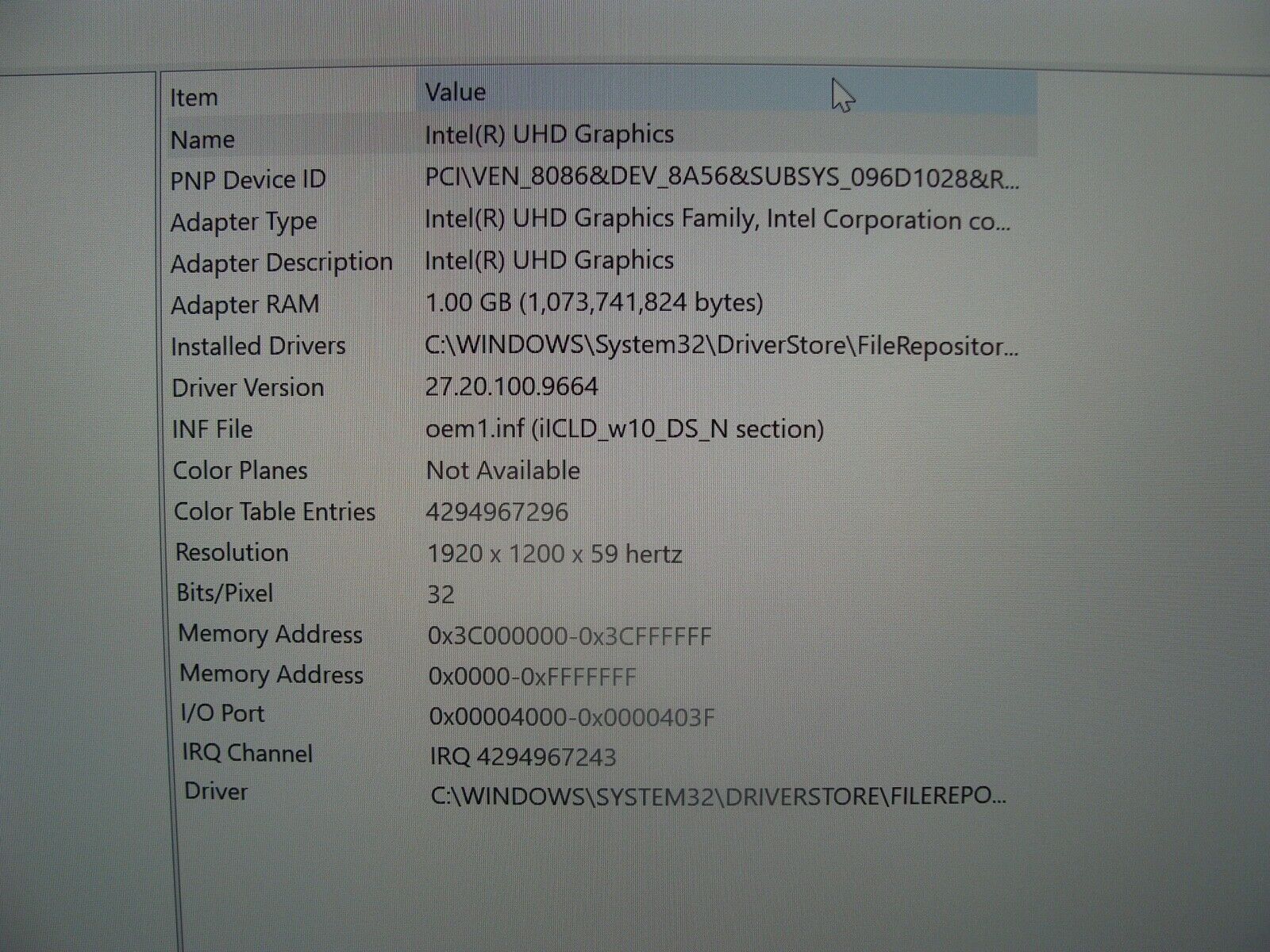Image resolution: width=1270 pixels, height=952 pixels.
Task: Click the 1920 x 1200 x 59 hertz value
Action: (x=555, y=554)
